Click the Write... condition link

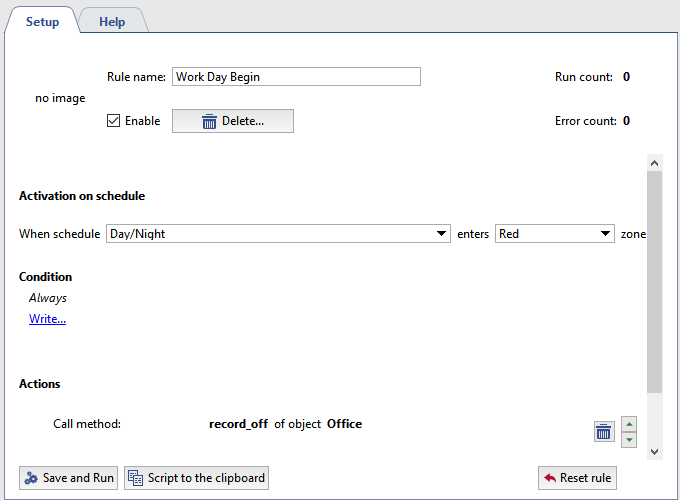[47, 319]
